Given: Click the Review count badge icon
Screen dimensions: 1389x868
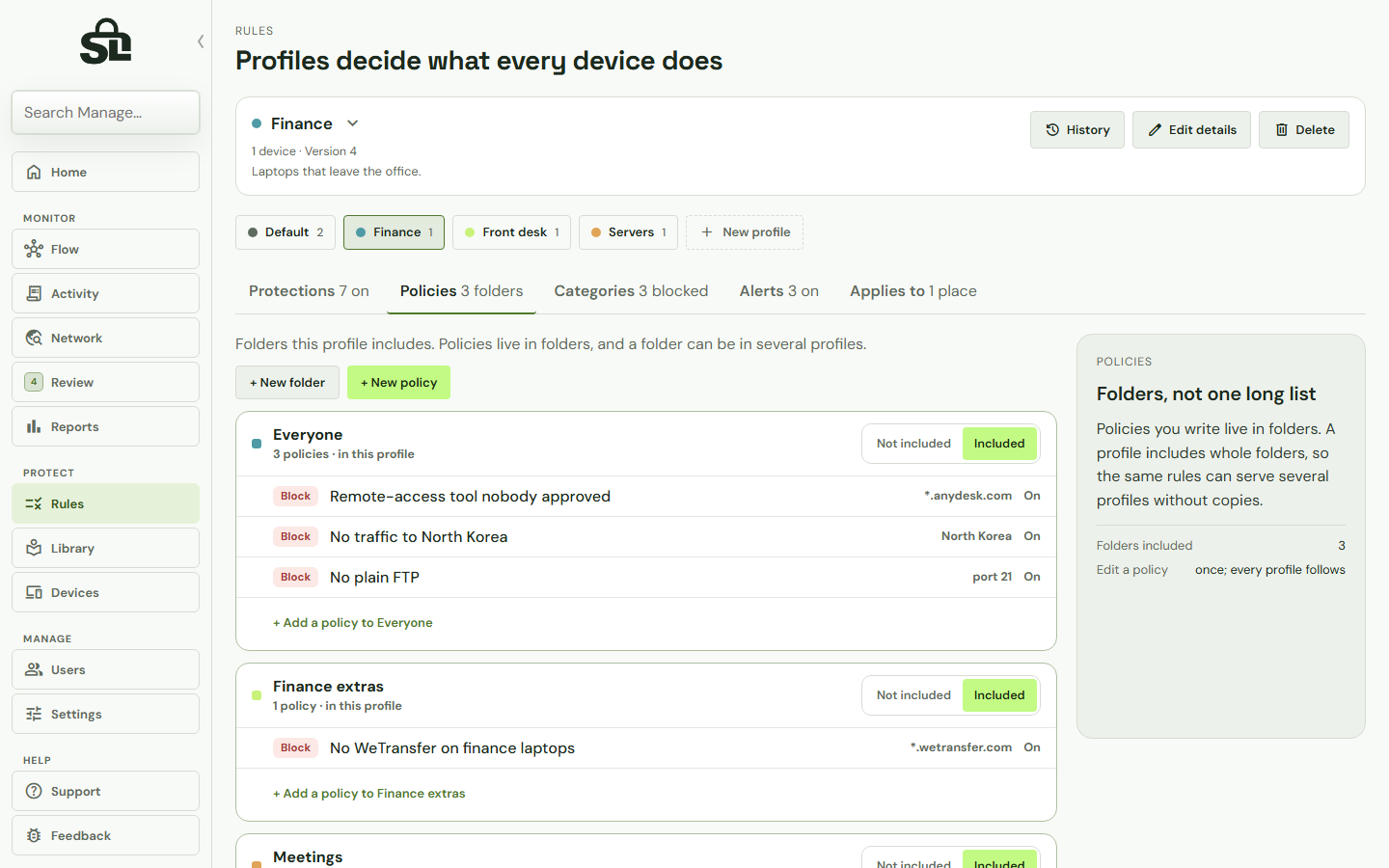Looking at the screenshot, I should tap(34, 382).
